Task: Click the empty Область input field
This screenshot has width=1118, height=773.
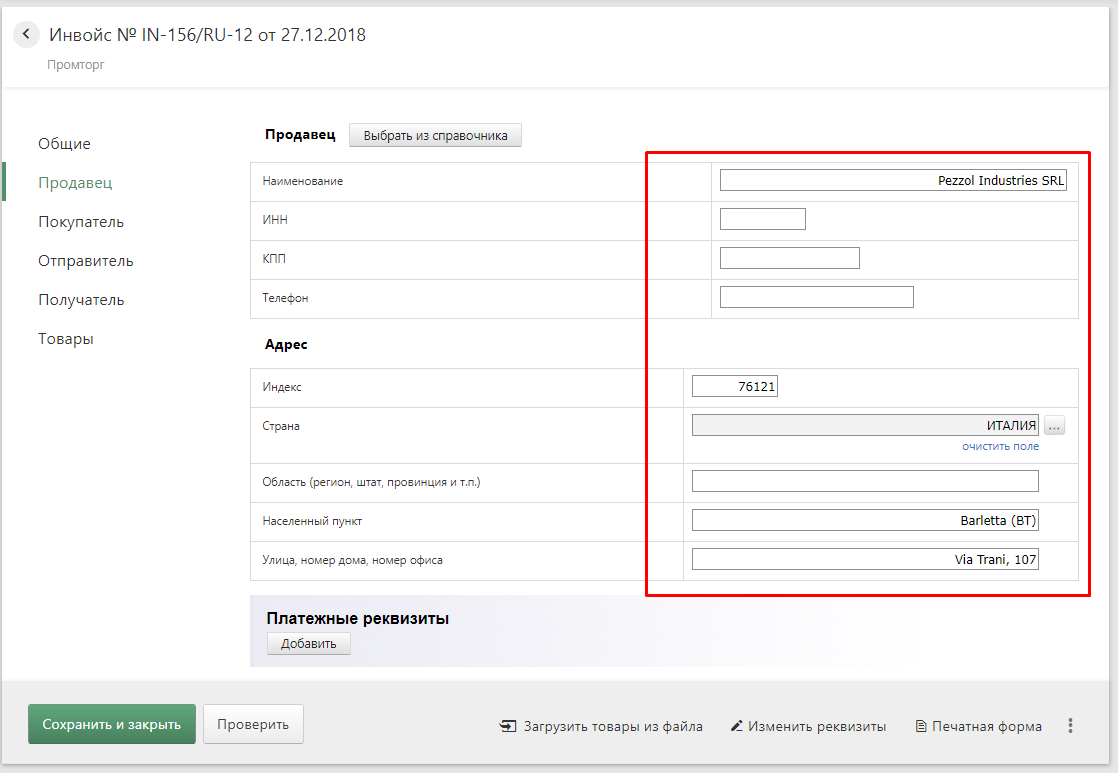Action: [865, 481]
